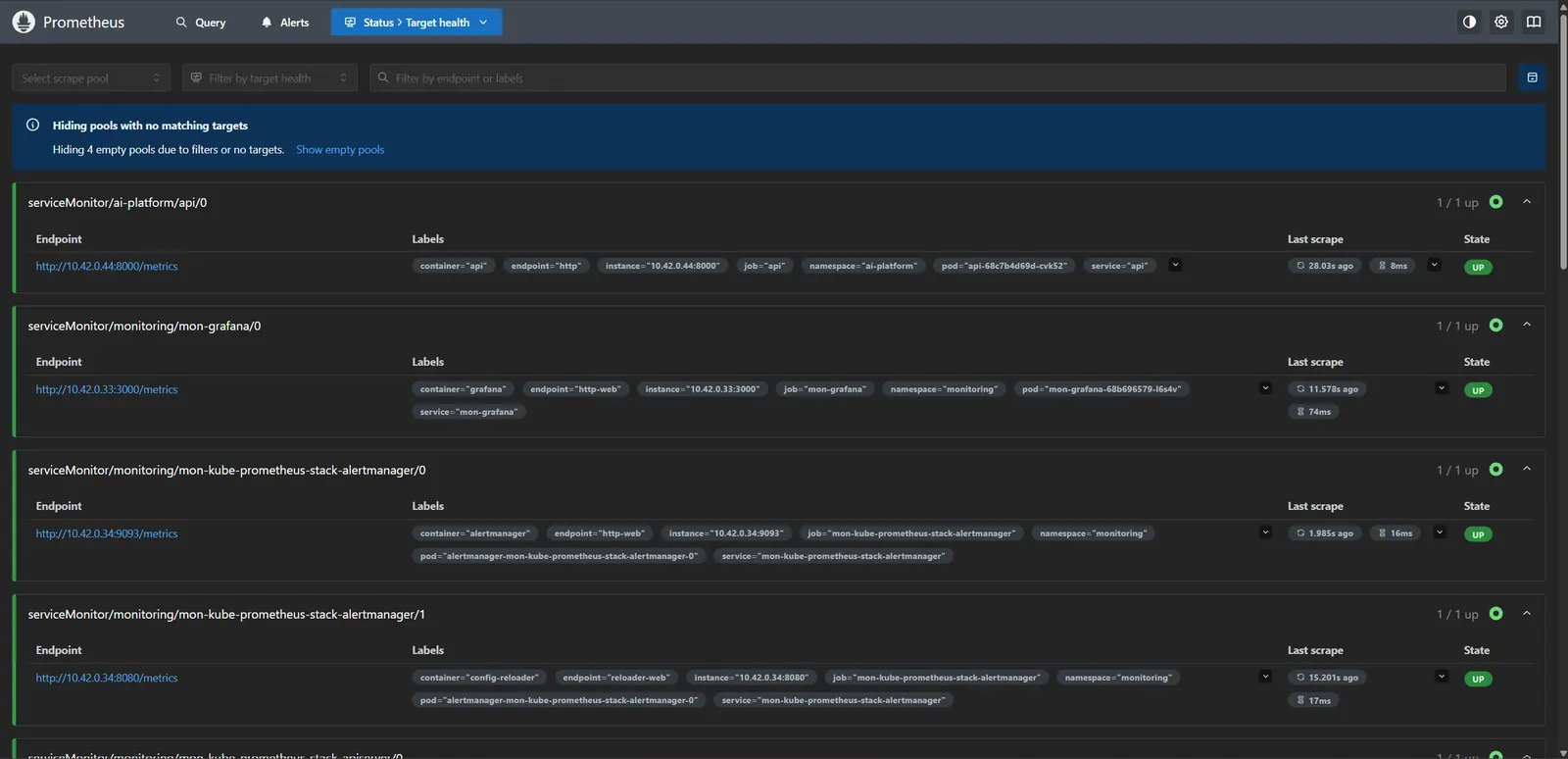Click the namespace="ai-platform" label chip
Screen dimensions: 1568x759
pos(863,266)
